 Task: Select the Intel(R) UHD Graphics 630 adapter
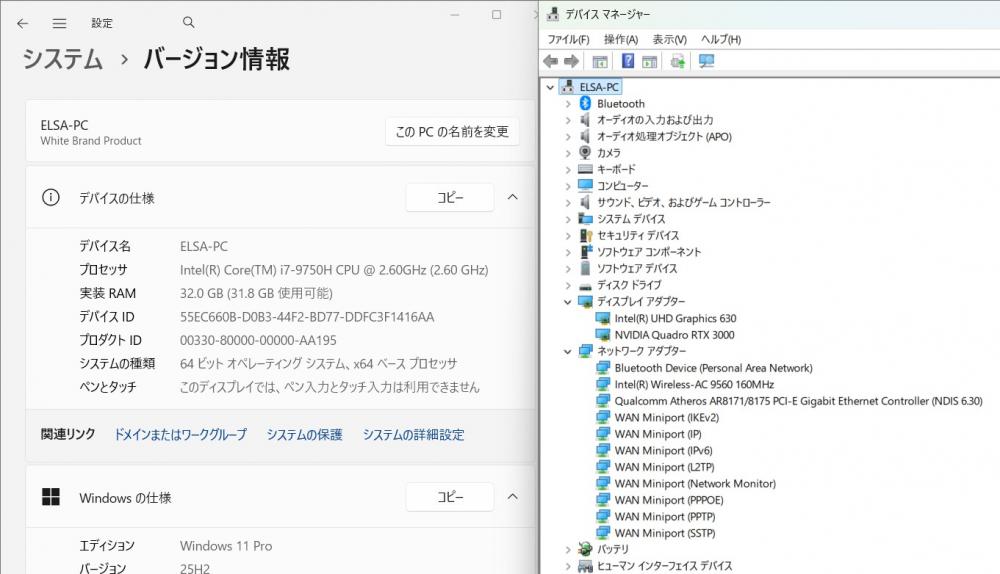click(675, 318)
